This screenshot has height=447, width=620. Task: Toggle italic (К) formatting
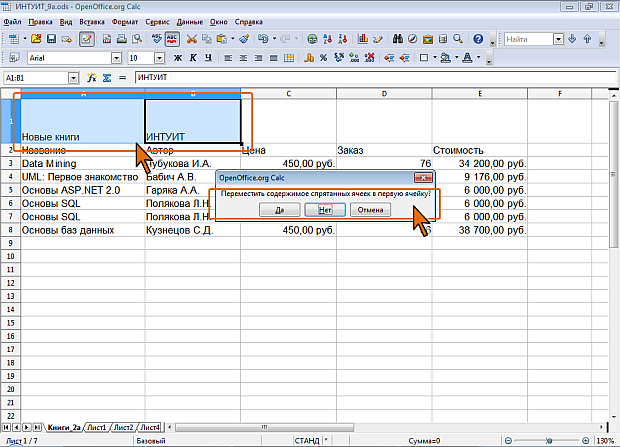coord(193,58)
